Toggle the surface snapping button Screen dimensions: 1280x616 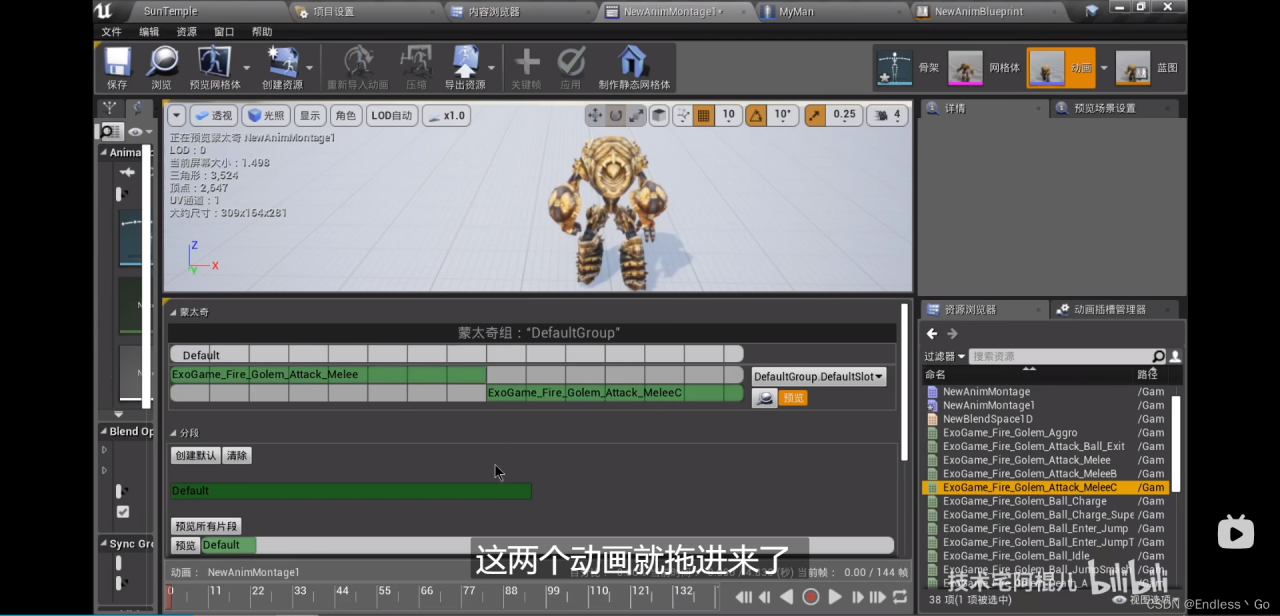pos(683,116)
